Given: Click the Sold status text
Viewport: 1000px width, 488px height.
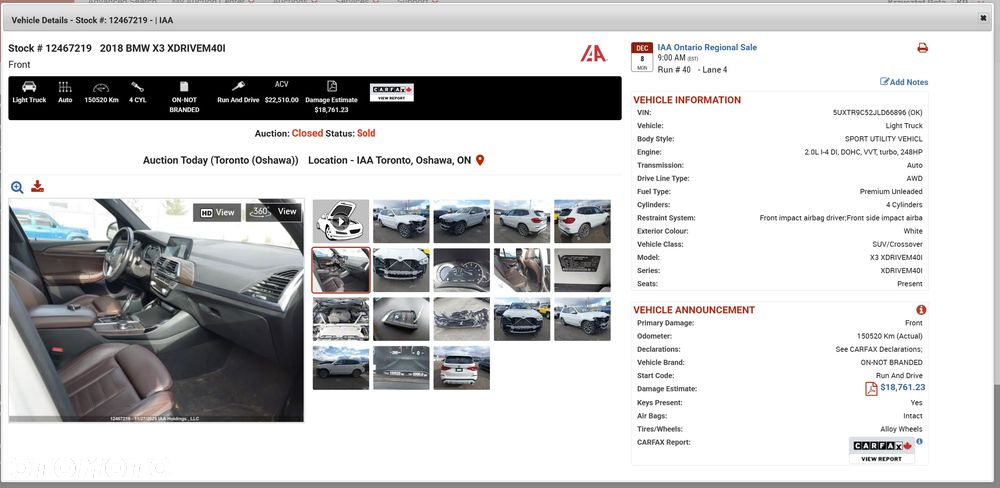Looking at the screenshot, I should (x=366, y=133).
